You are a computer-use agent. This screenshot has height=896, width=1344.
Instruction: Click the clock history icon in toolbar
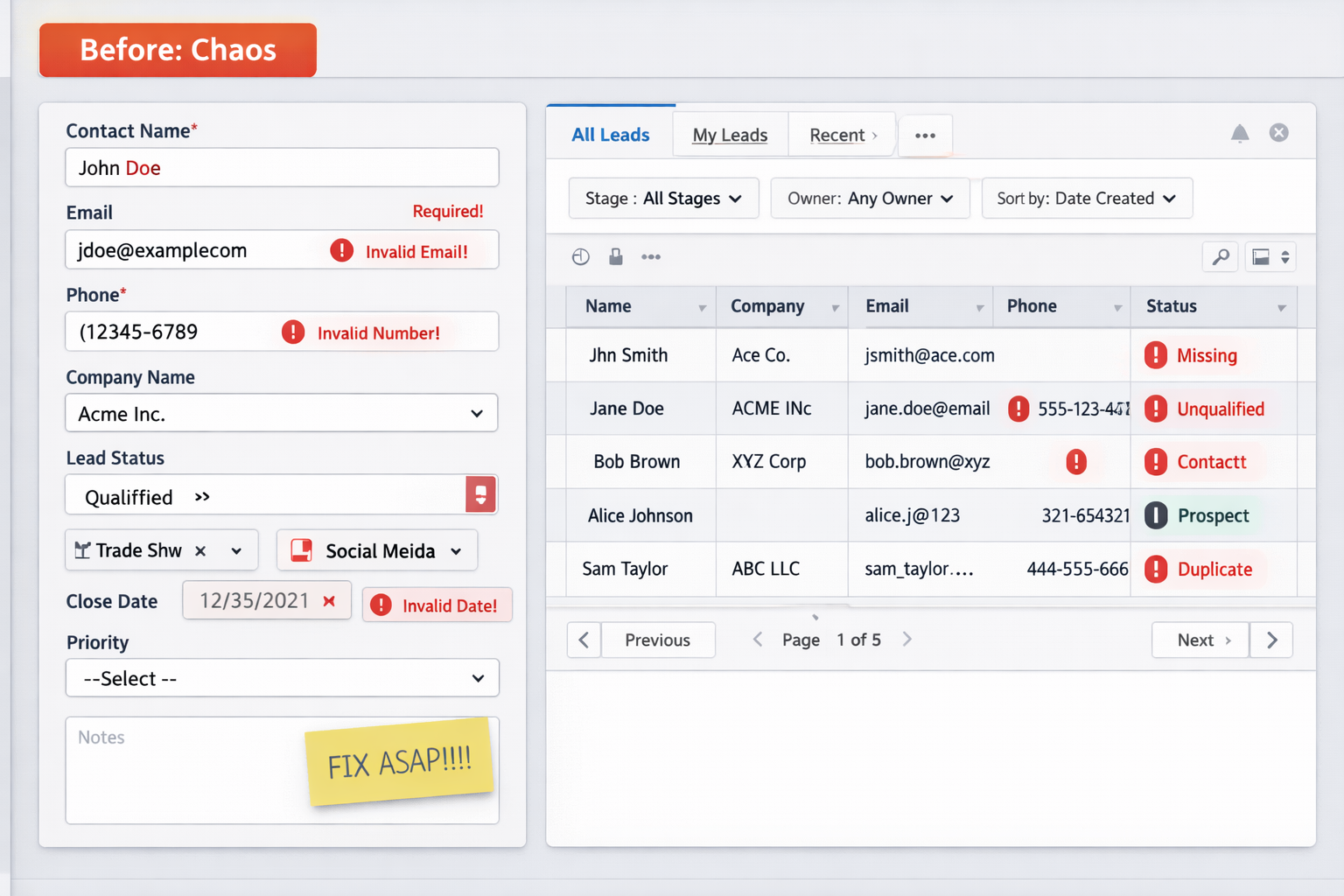[x=580, y=256]
